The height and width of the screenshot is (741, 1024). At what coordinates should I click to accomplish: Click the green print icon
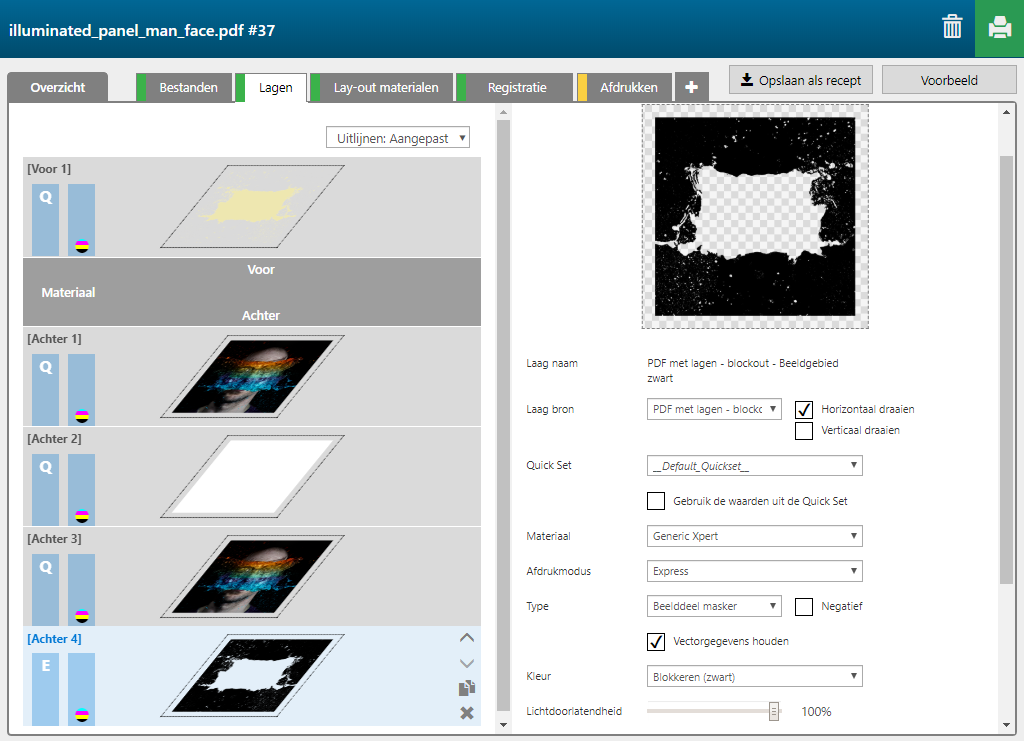pyautogui.click(x=999, y=28)
